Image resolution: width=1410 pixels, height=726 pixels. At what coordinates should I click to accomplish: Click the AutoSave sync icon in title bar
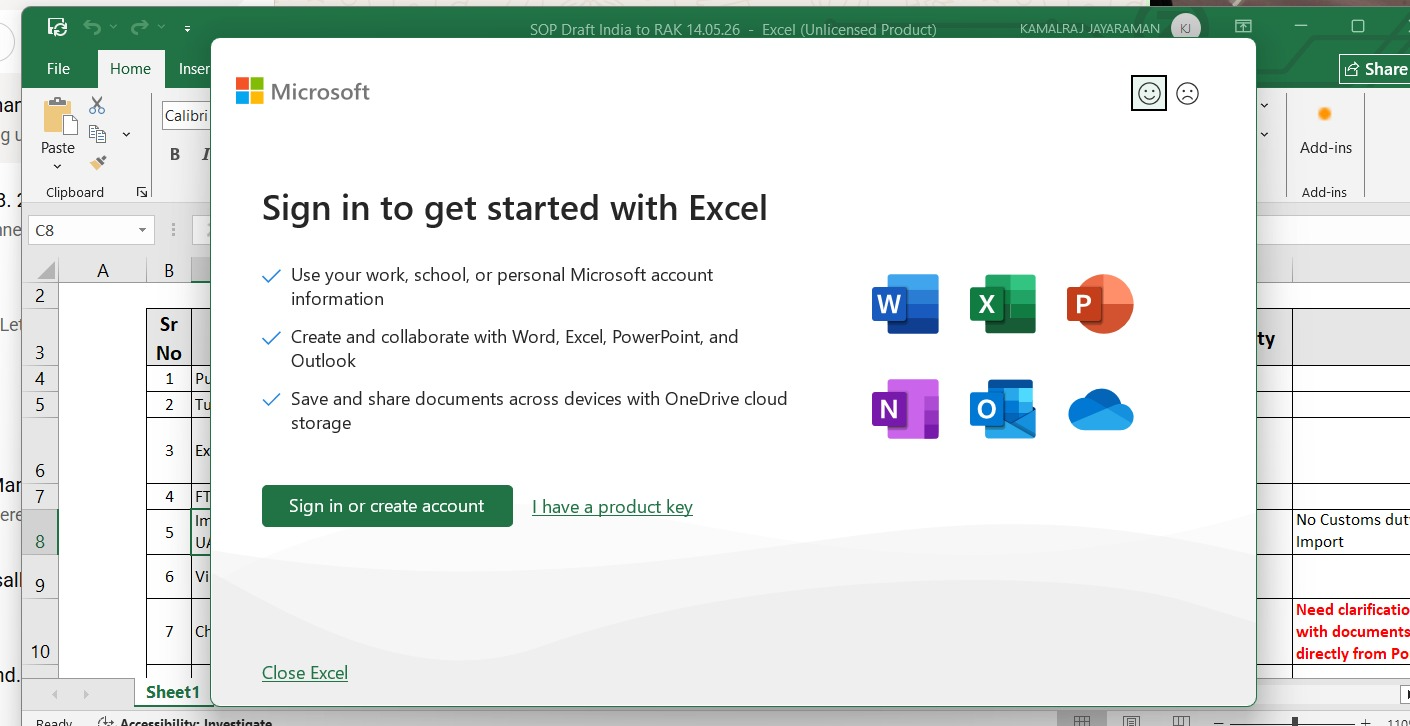tap(58, 27)
